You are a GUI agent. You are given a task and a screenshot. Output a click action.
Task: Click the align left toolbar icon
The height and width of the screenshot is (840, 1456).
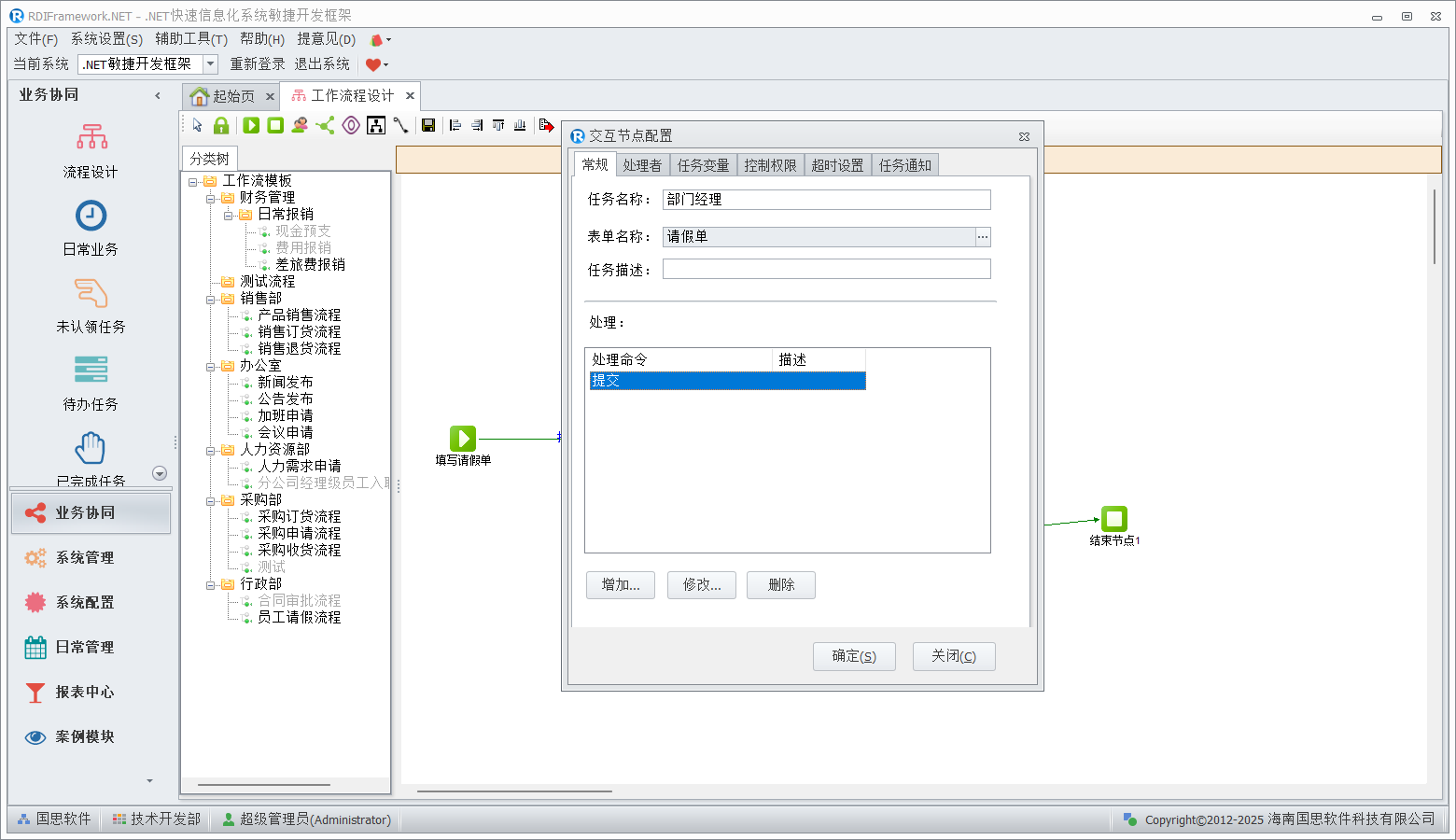tap(455, 125)
